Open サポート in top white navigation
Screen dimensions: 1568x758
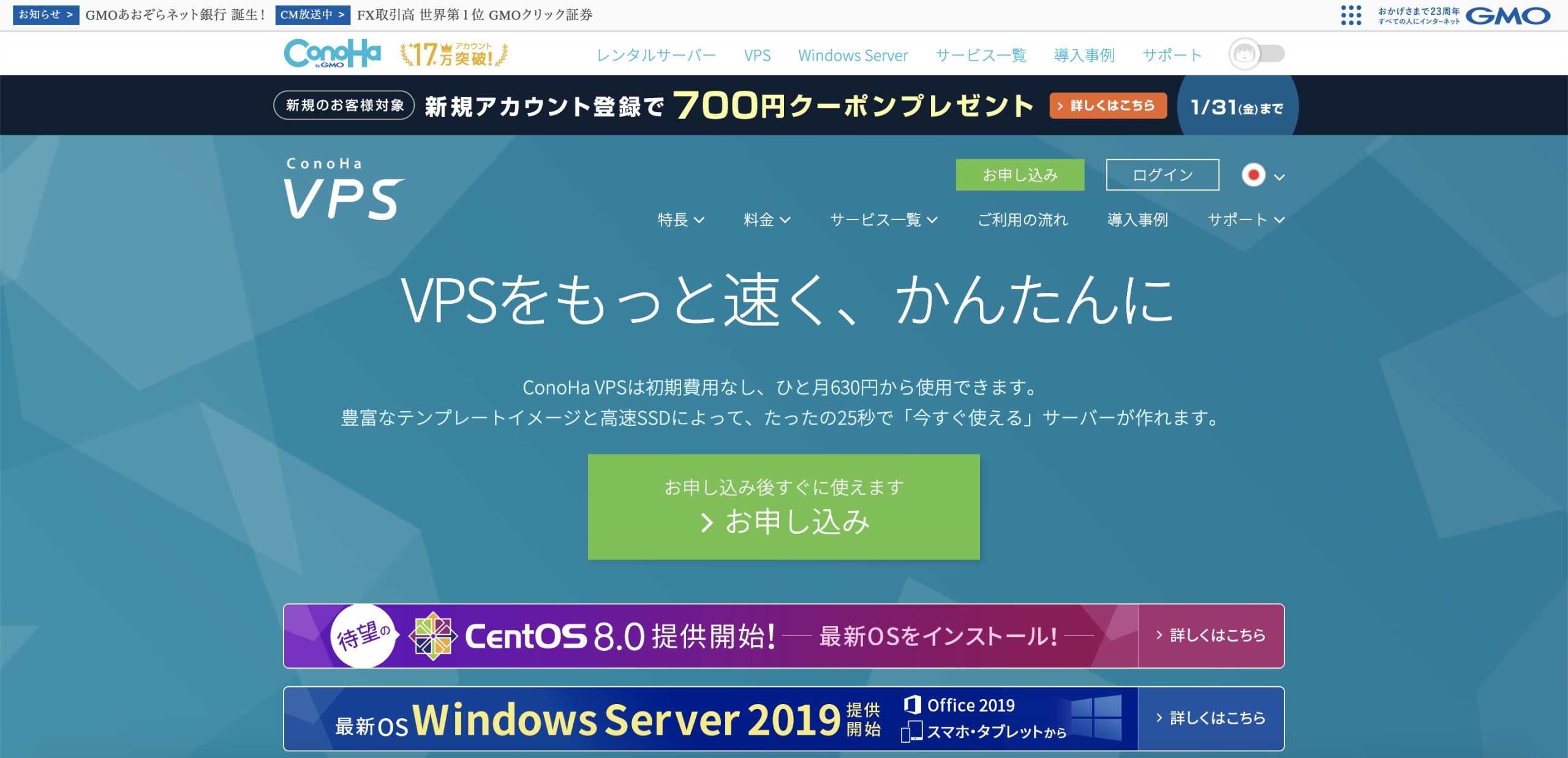pos(1172,55)
